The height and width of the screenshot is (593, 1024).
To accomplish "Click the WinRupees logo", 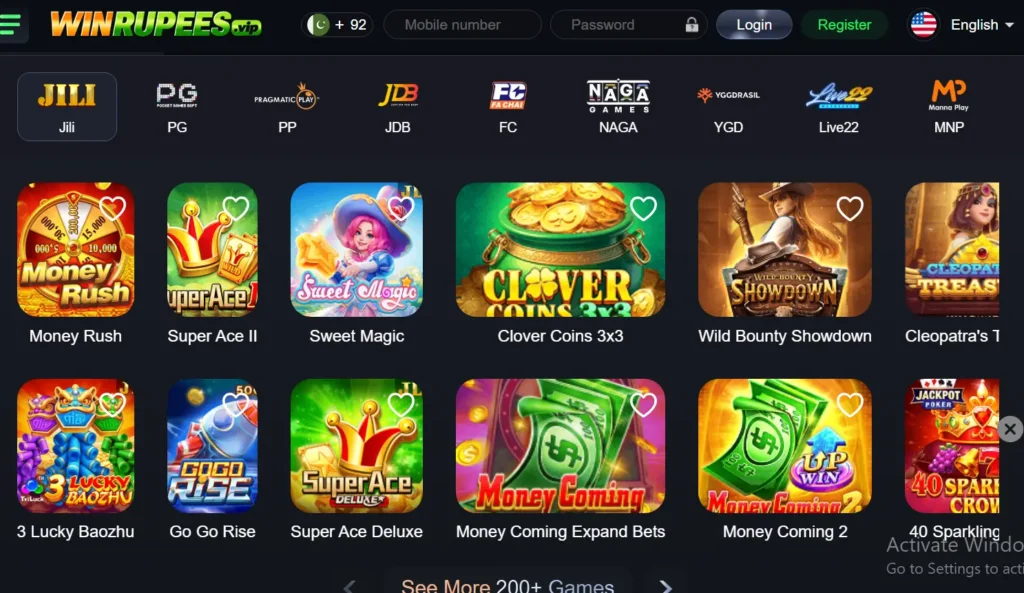I will [155, 24].
